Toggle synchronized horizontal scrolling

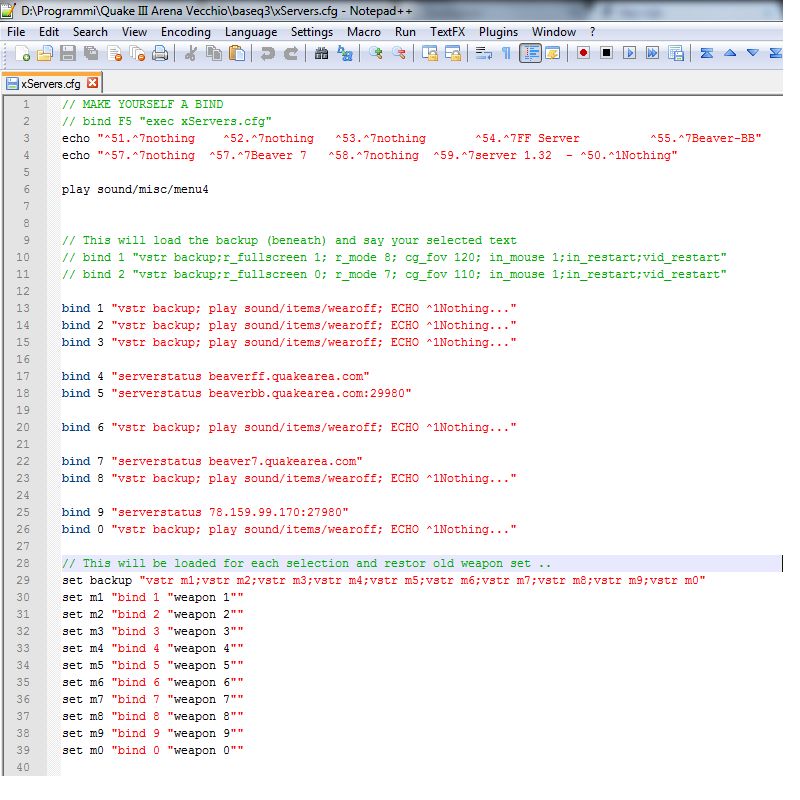coord(453,53)
